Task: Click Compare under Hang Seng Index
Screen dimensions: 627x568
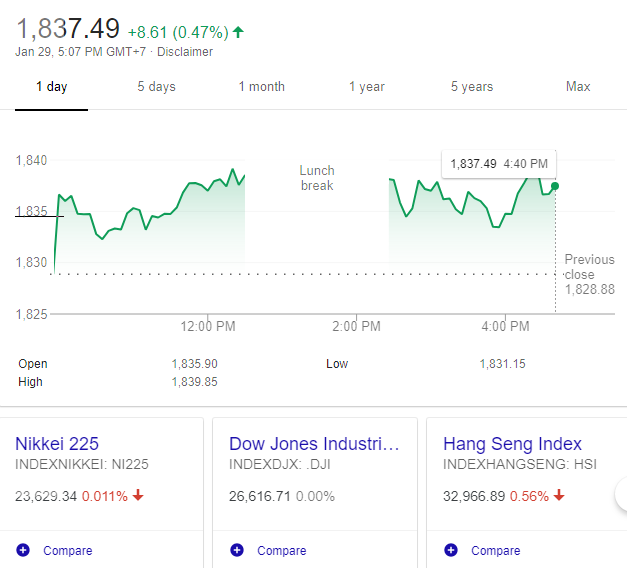Action: point(496,551)
